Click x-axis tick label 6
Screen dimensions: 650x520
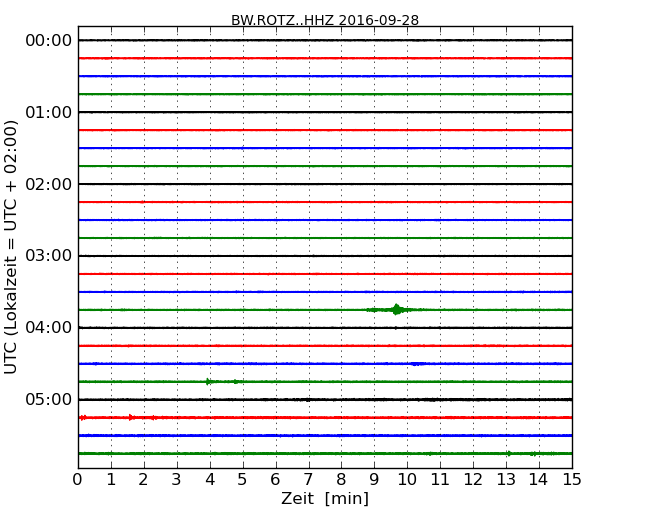[x=276, y=480]
